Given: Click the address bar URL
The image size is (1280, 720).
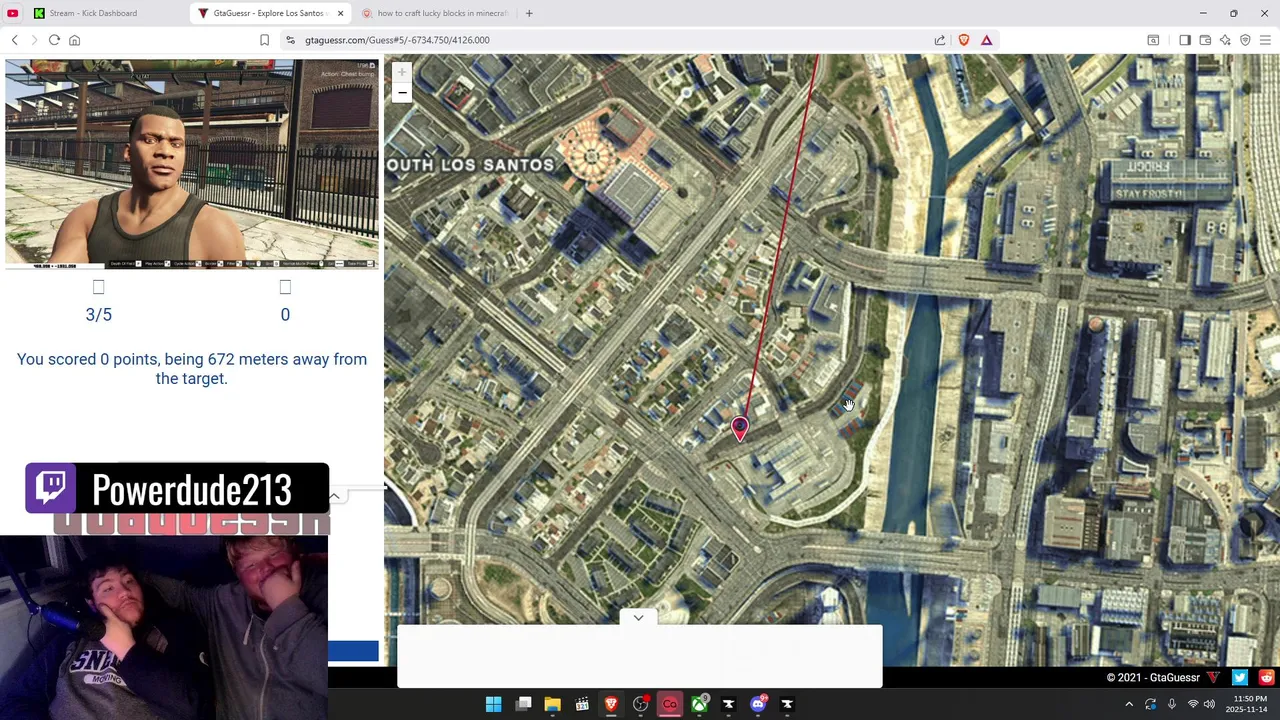Looking at the screenshot, I should click(x=397, y=40).
